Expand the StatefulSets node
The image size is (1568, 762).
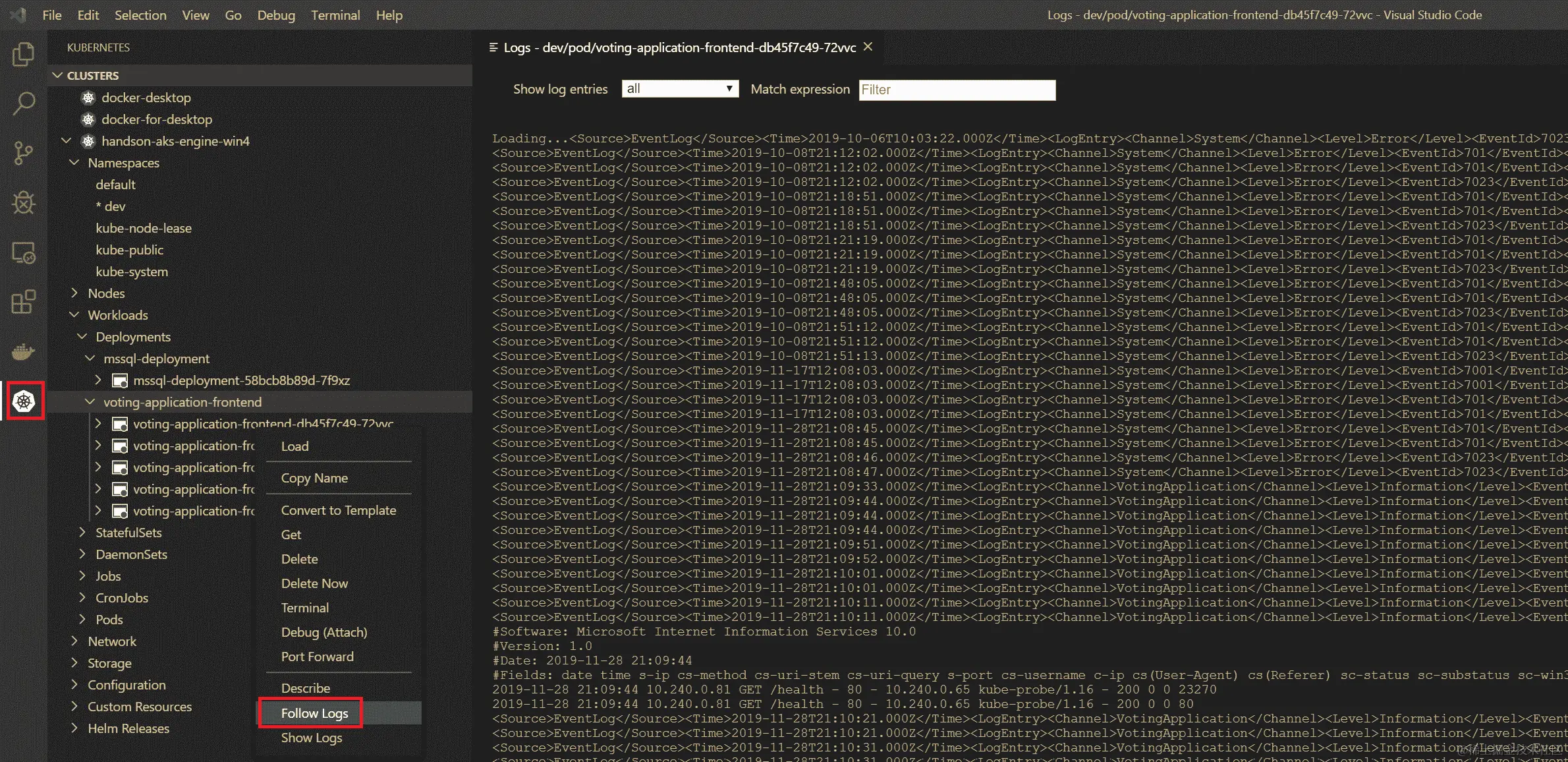(82, 533)
